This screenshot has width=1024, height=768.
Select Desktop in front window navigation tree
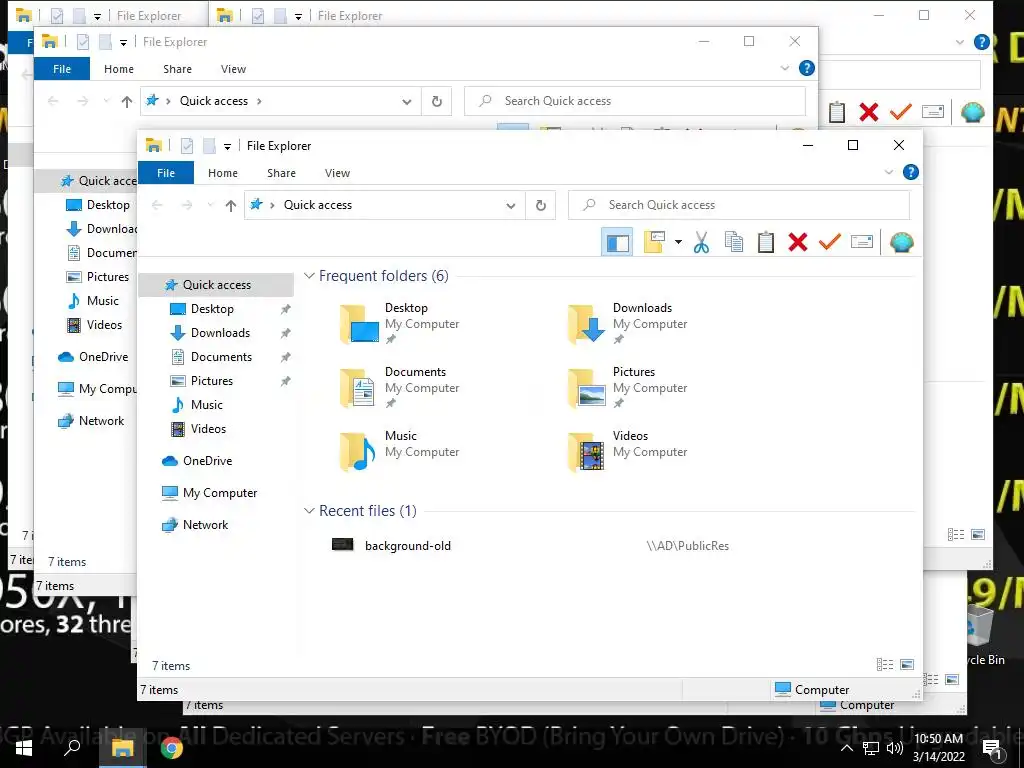[x=212, y=309]
